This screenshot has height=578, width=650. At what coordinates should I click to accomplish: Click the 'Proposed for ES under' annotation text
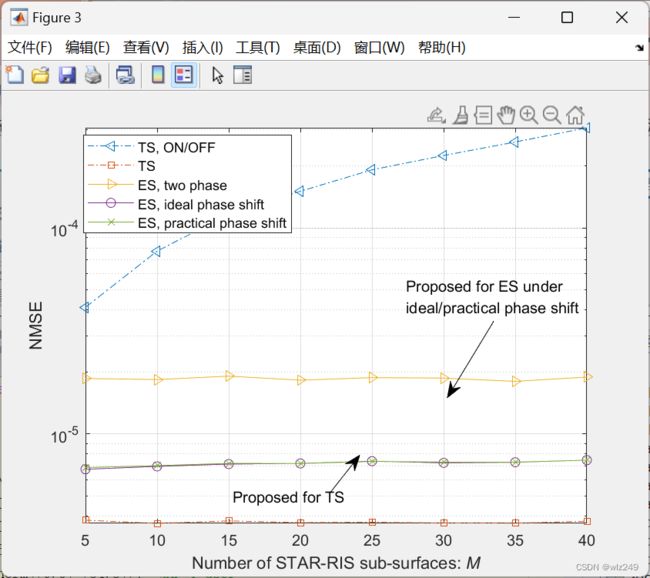point(484,287)
